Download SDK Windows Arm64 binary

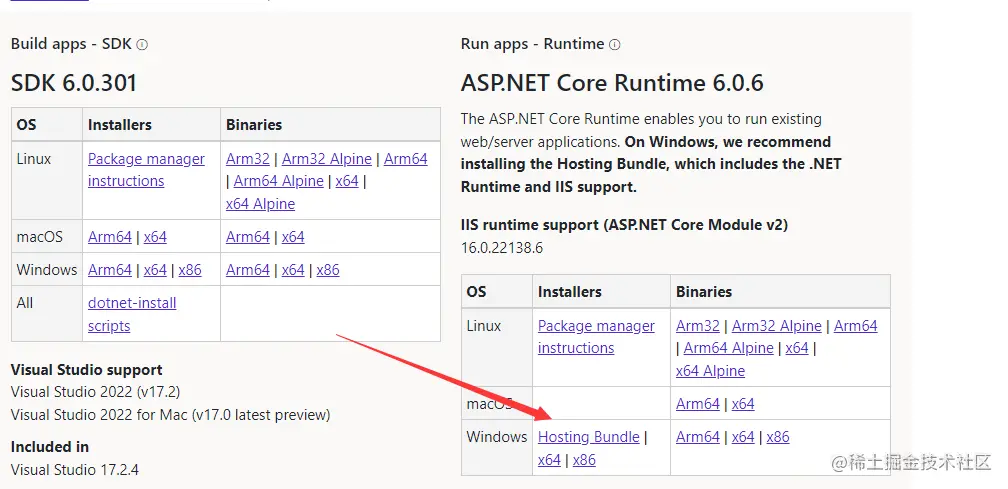point(248,270)
